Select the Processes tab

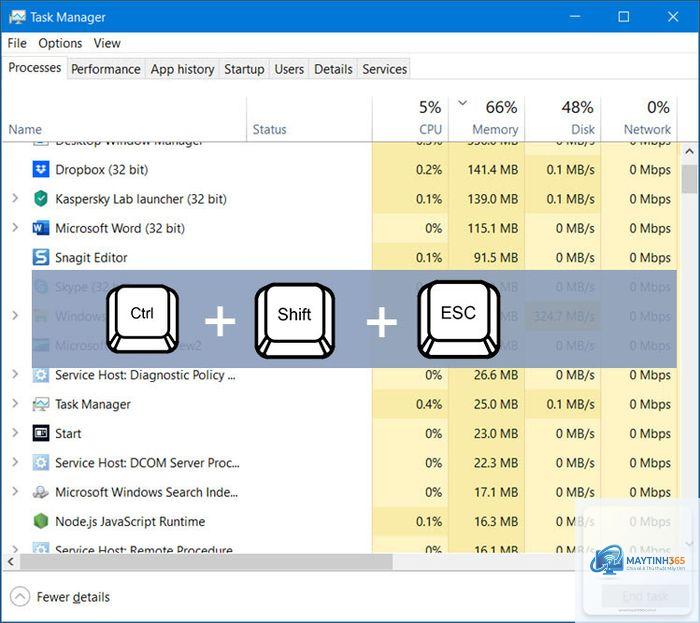tap(35, 68)
